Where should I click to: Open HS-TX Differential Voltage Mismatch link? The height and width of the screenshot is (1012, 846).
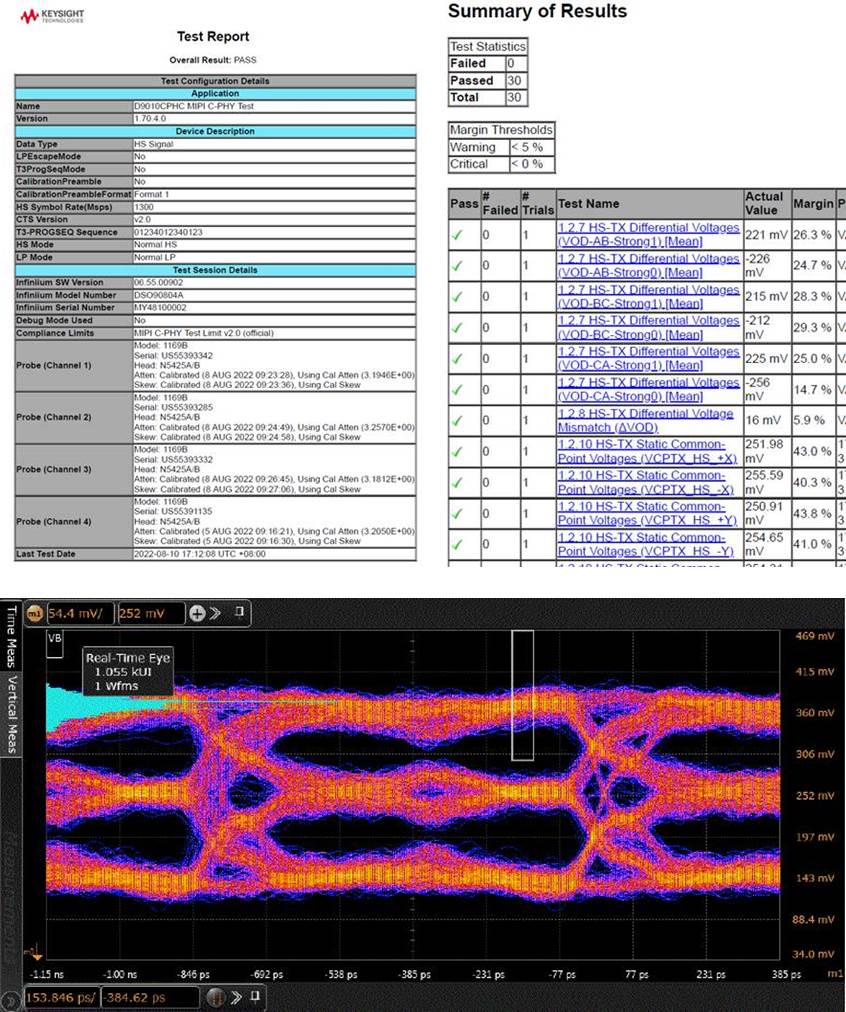pyautogui.click(x=645, y=420)
